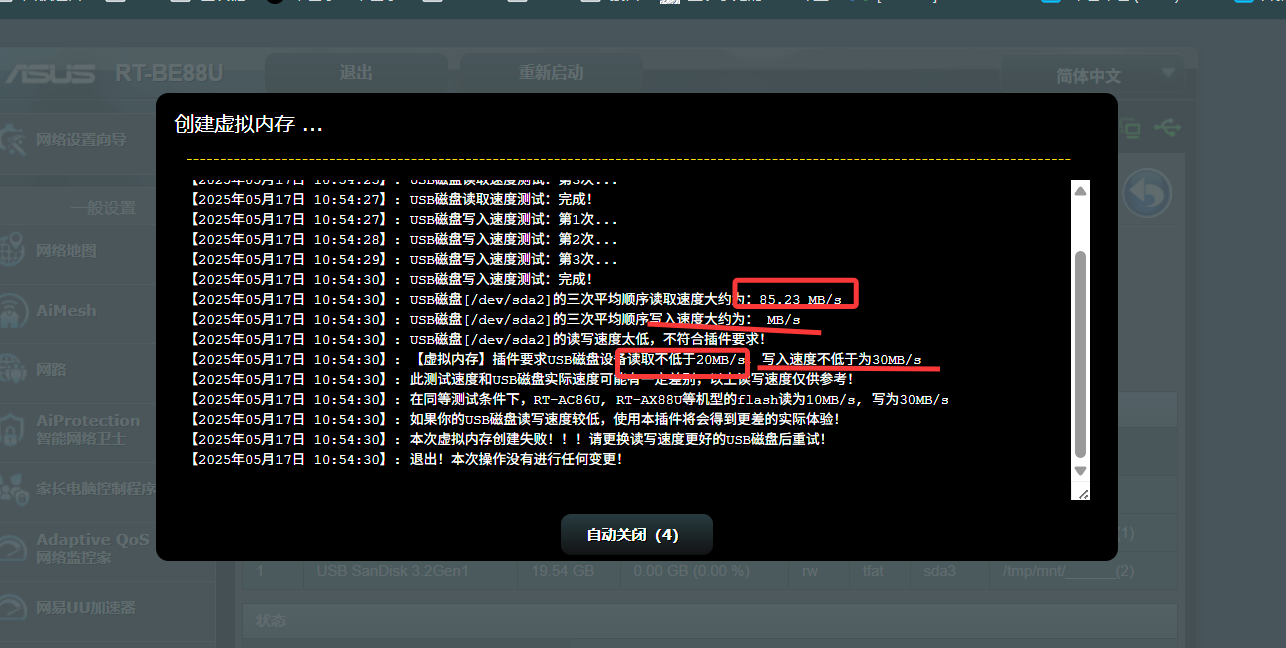
Task: Click the log line 以上读写速度仅供参考
Action: (521, 379)
